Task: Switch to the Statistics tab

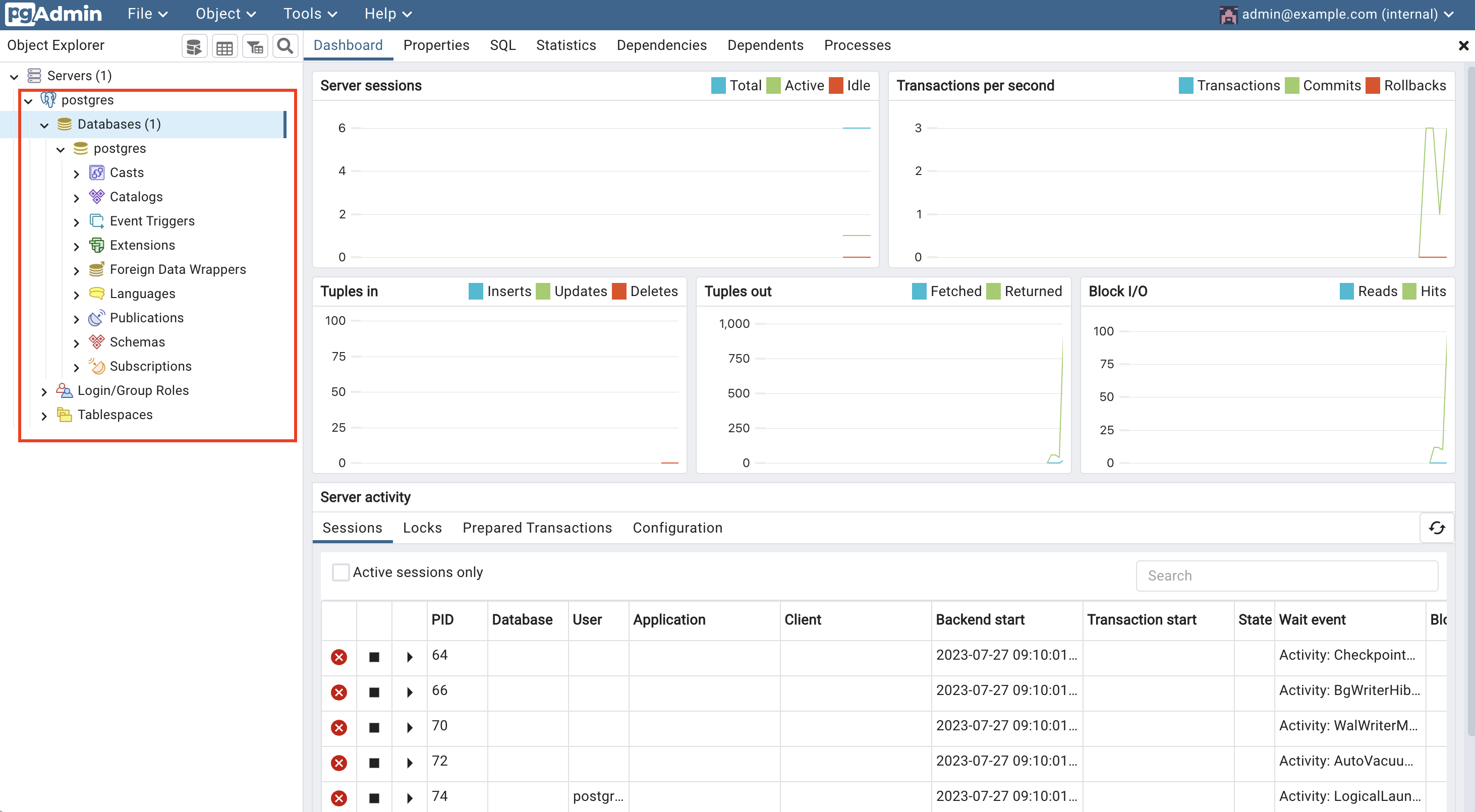Action: coord(565,45)
